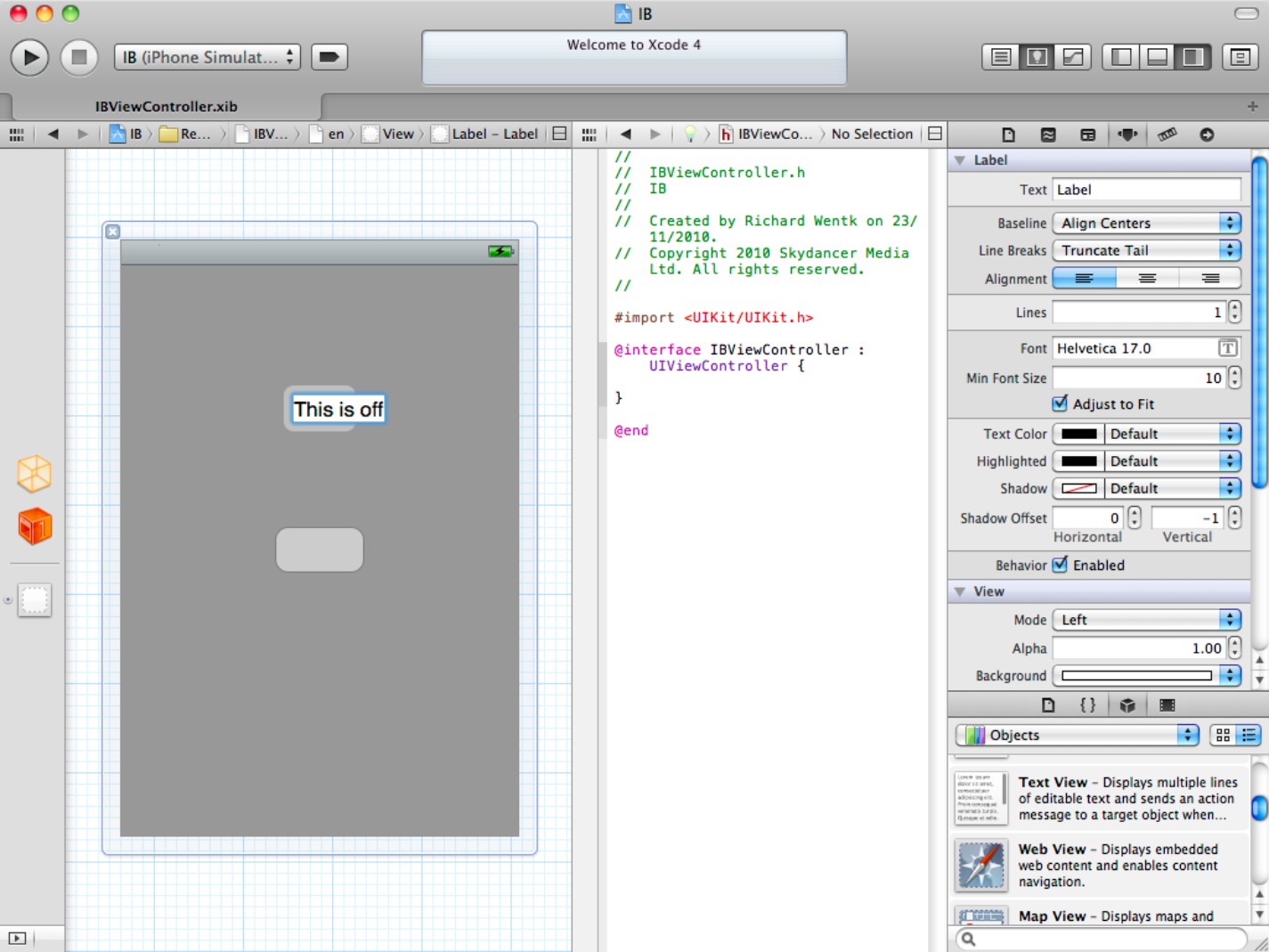Click the Stop button in toolbar
1269x952 pixels.
[x=78, y=57]
